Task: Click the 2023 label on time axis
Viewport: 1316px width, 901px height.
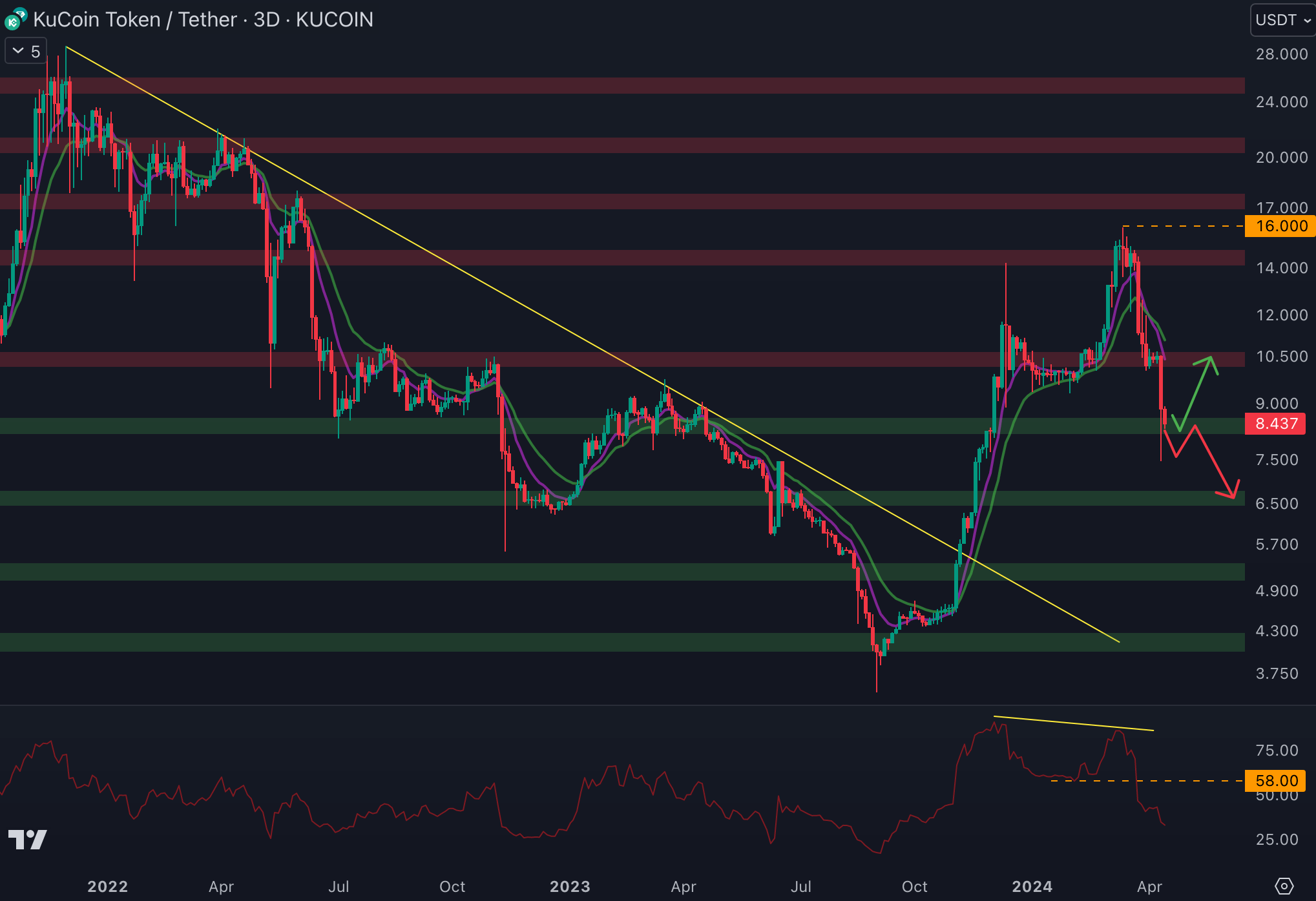Action: pyautogui.click(x=569, y=886)
